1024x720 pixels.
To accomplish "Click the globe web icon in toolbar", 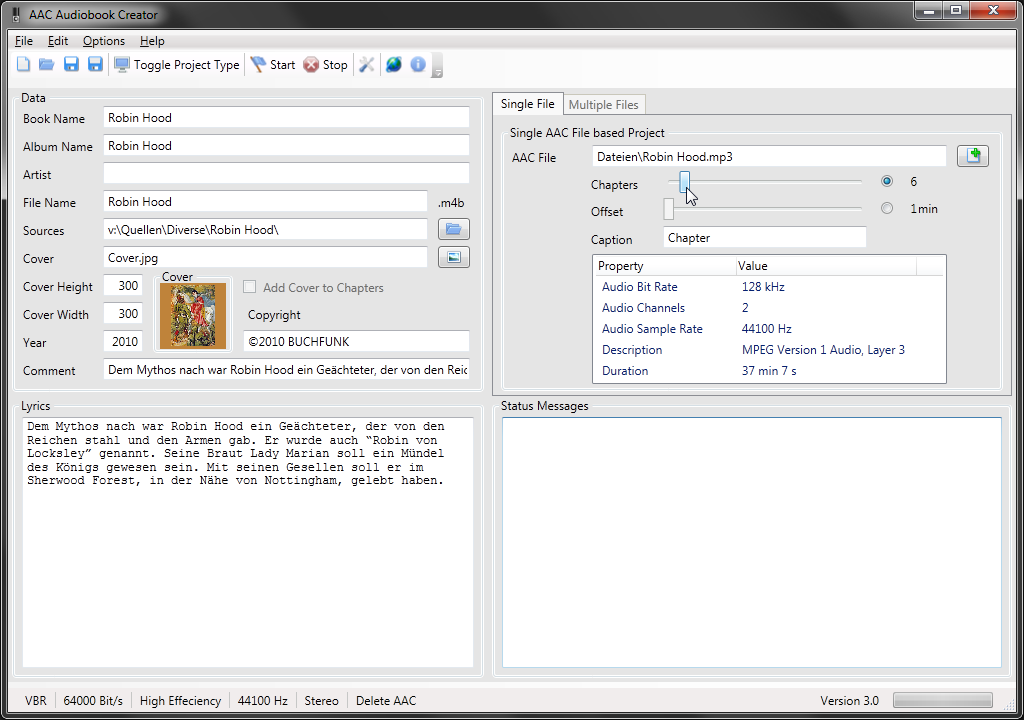I will coord(394,65).
